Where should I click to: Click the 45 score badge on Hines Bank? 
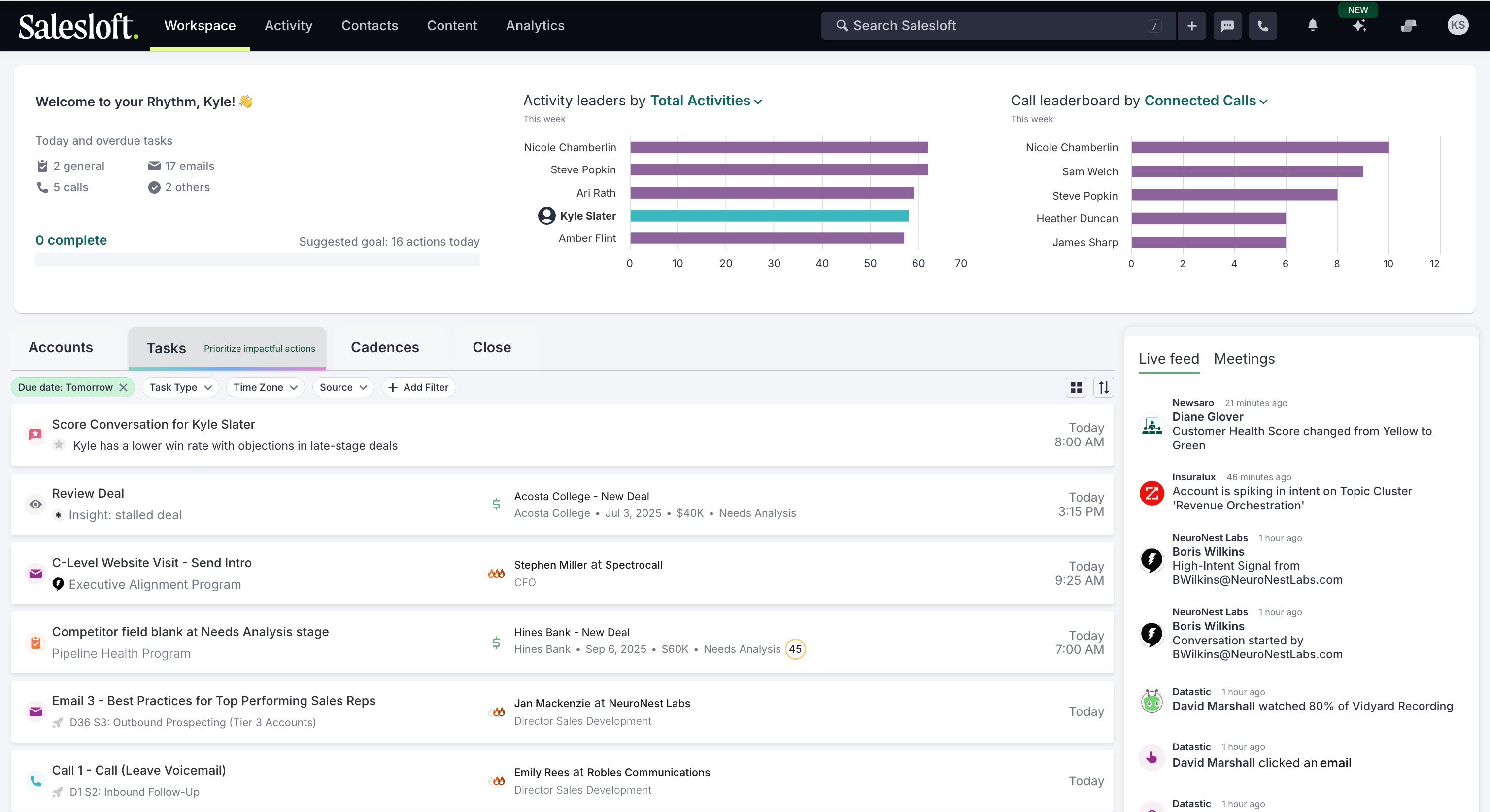795,649
